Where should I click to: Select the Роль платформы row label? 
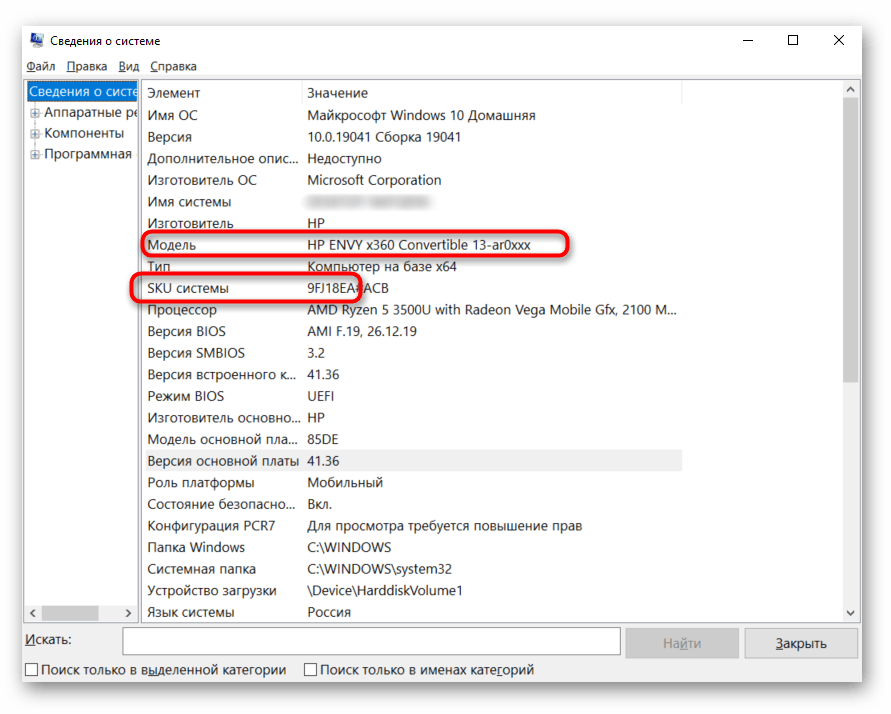[x=201, y=483]
